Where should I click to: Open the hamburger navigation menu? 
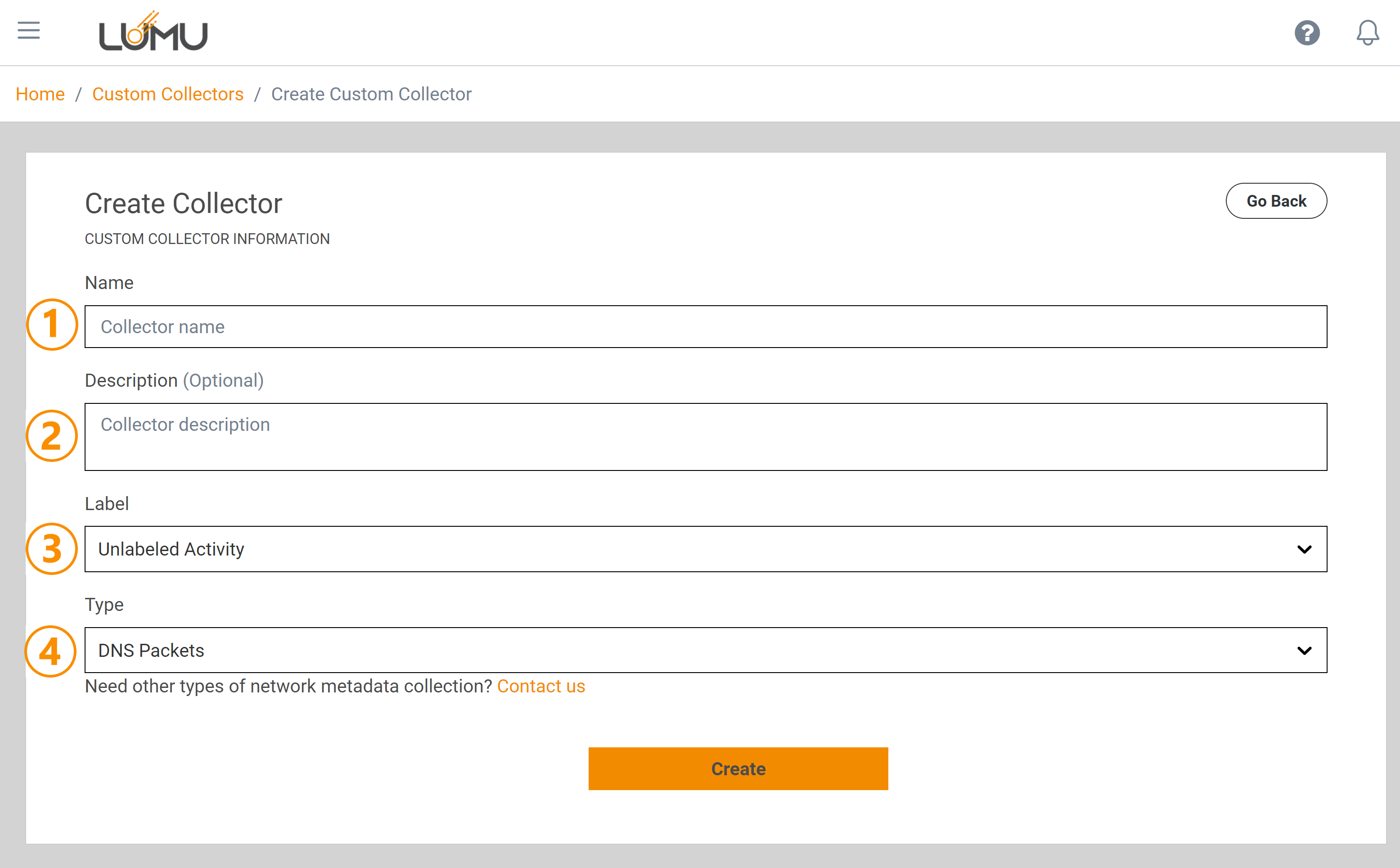(x=29, y=31)
